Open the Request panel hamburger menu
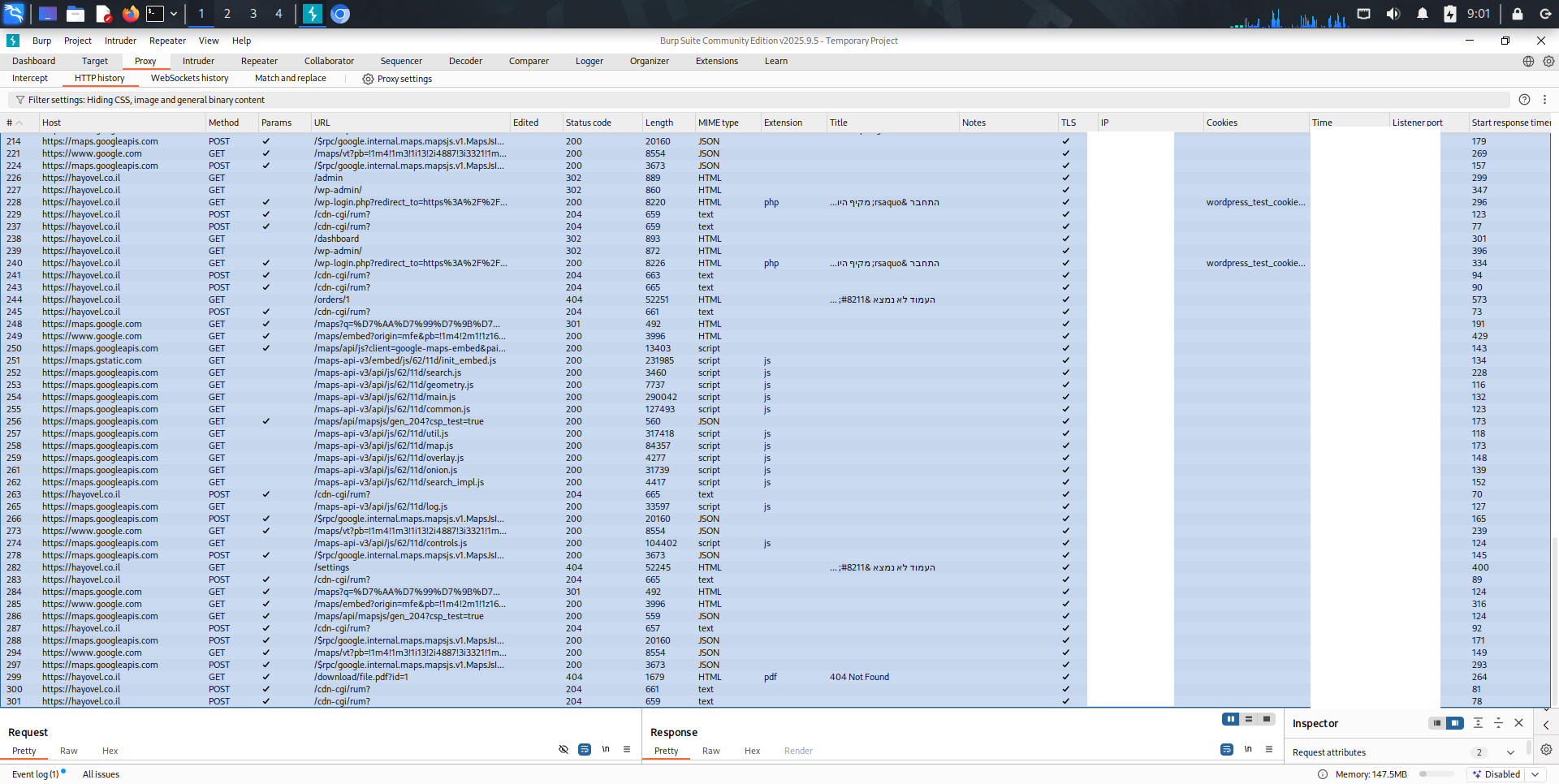The height and width of the screenshot is (784, 1559). 627,749
